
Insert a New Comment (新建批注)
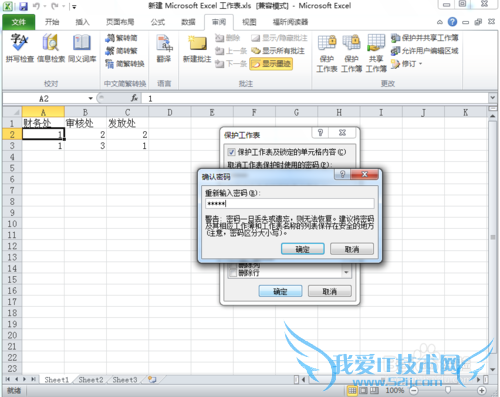click(x=197, y=49)
